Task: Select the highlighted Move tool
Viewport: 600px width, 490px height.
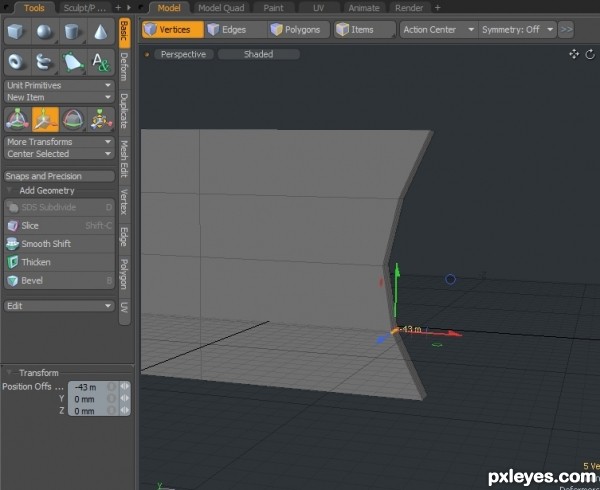Action: tap(45, 119)
